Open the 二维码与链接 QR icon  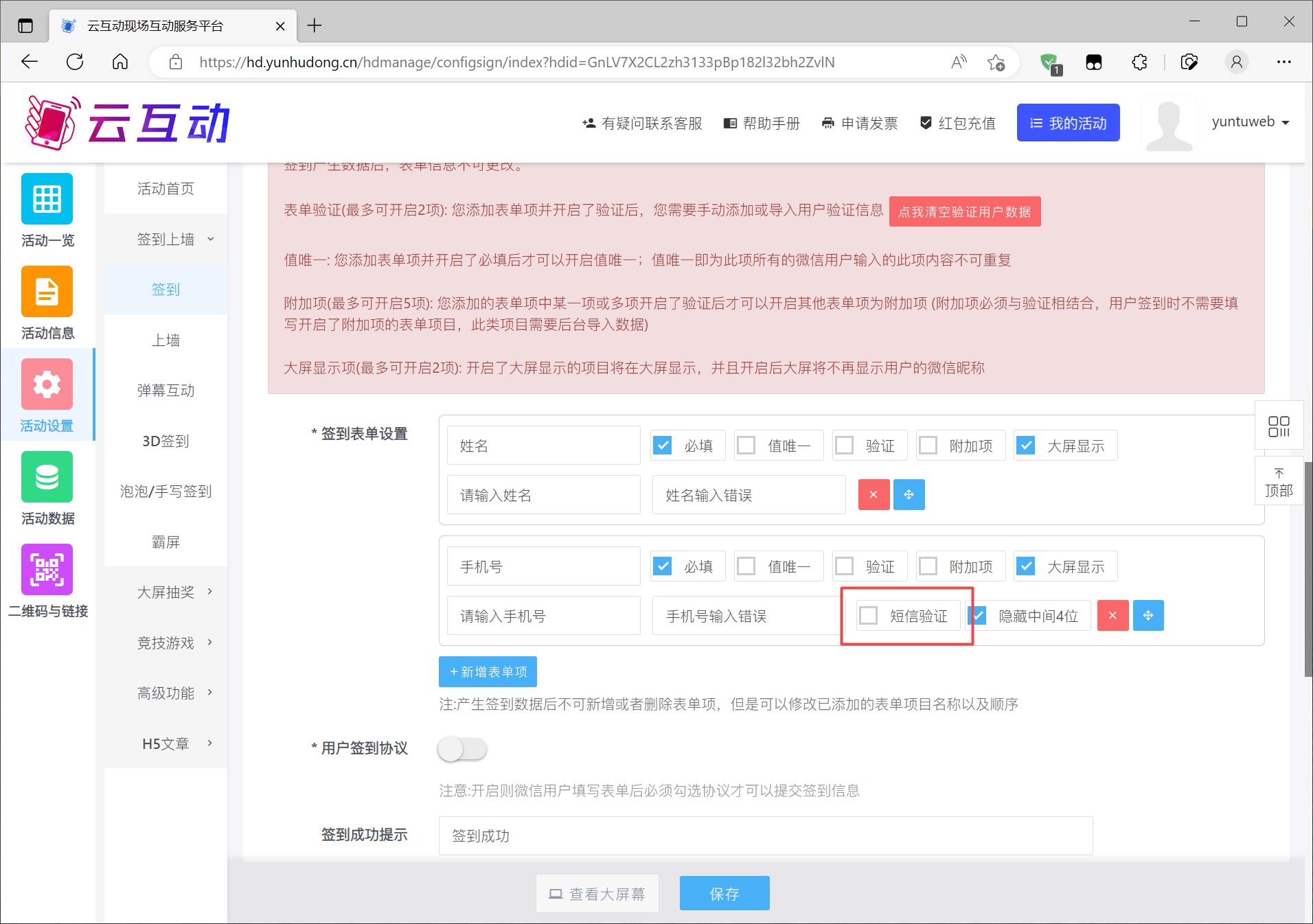tap(47, 570)
